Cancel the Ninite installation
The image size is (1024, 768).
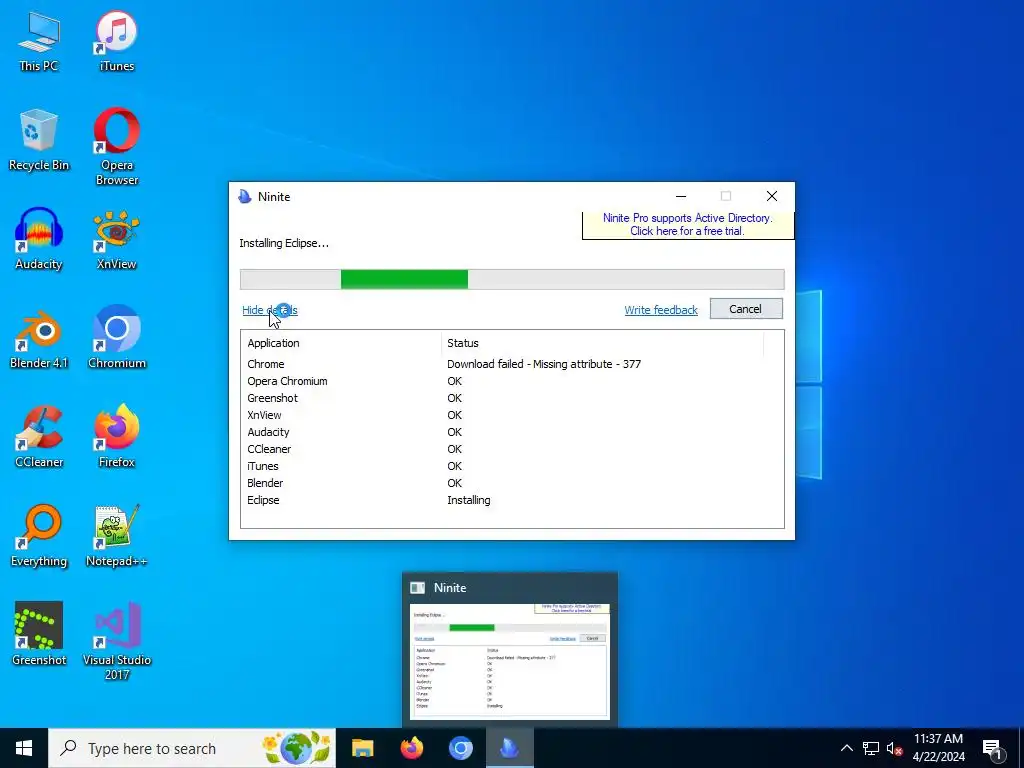(746, 309)
